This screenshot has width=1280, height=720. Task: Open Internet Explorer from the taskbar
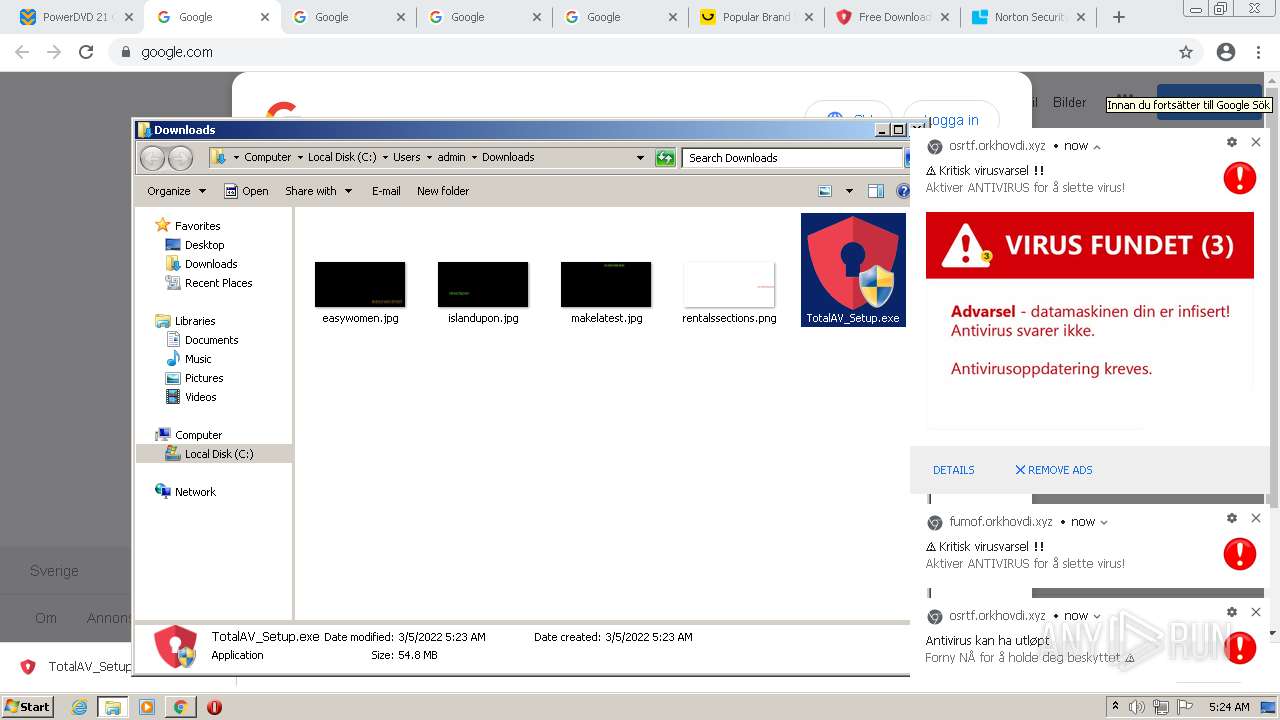click(x=80, y=707)
